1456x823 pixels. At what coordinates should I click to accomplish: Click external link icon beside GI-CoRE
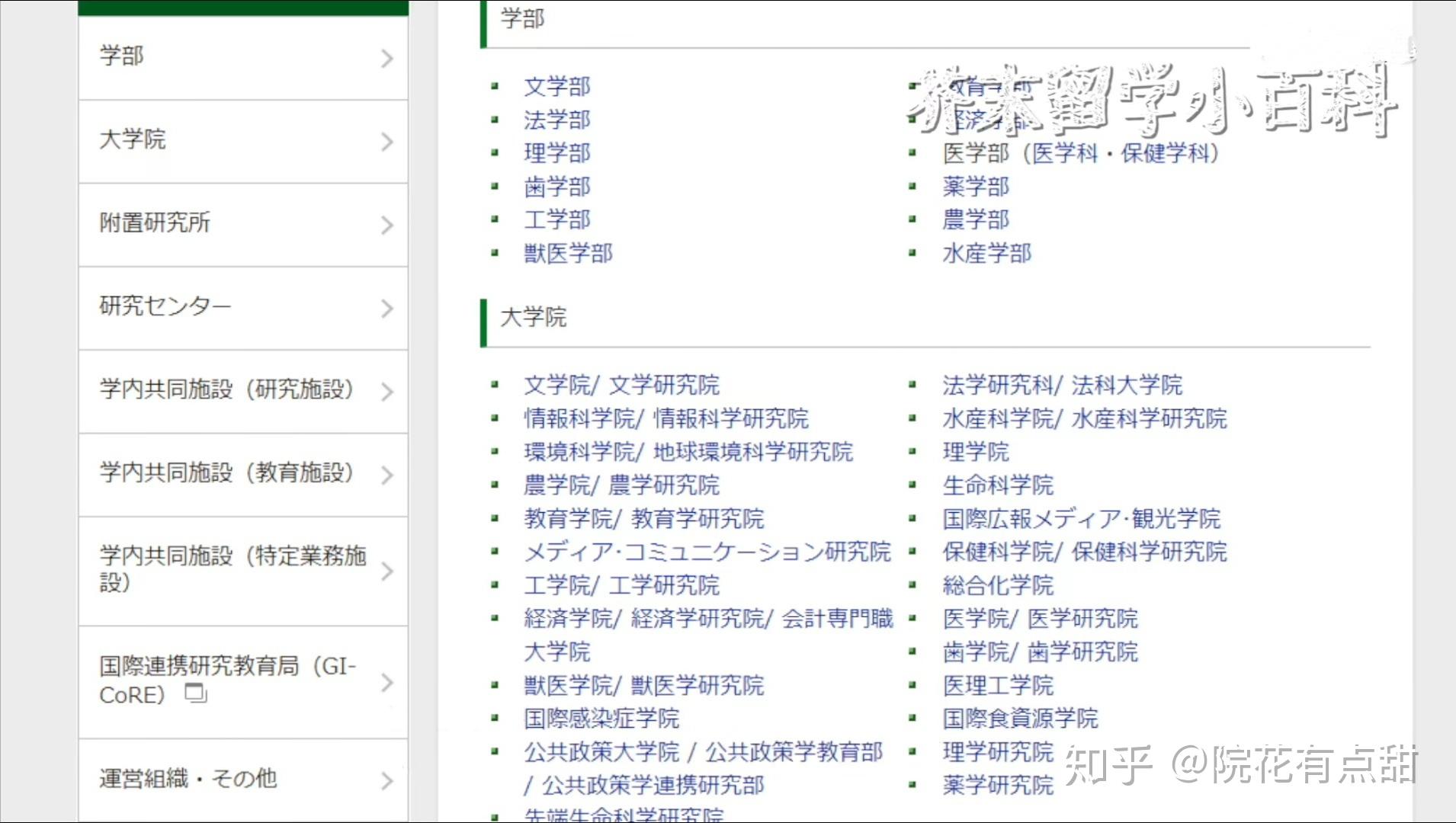point(197,693)
